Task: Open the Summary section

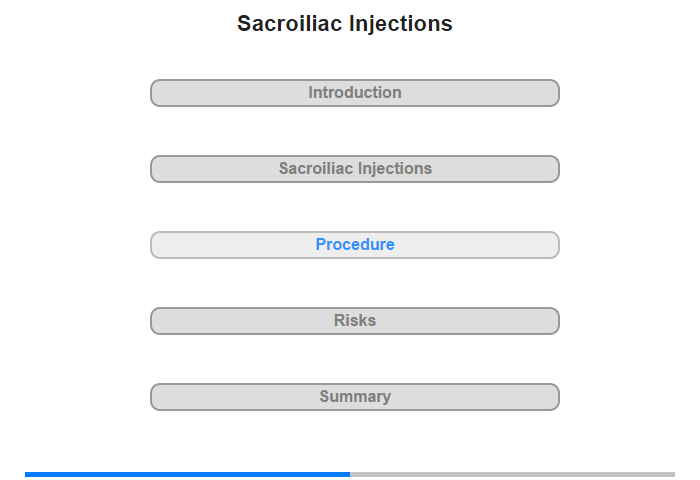Action: (x=354, y=397)
